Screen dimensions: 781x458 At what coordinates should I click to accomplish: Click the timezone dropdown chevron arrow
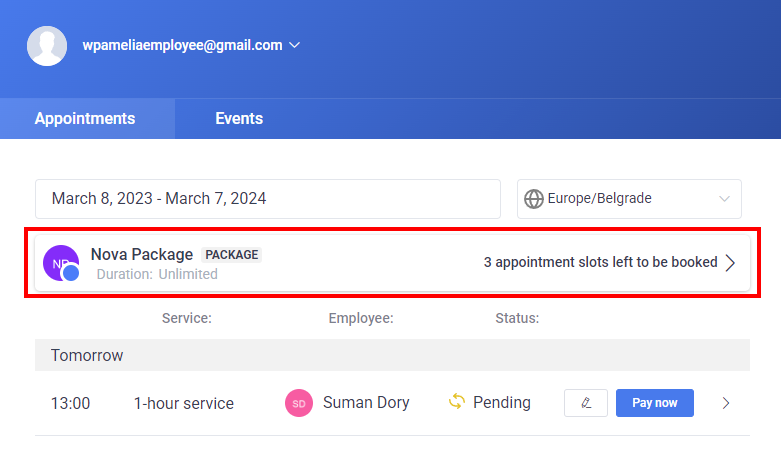(725, 199)
